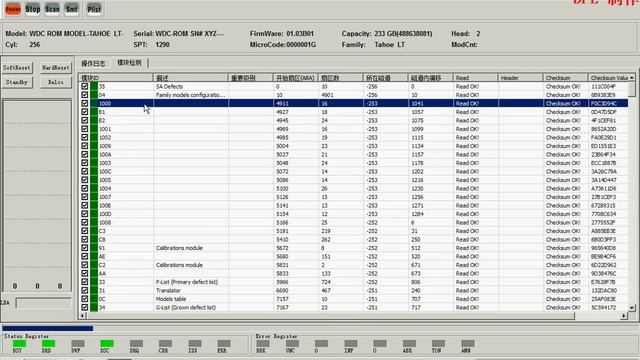Click the ERR status register indicator
Viewport: 640px width, 360px height.
224,344
